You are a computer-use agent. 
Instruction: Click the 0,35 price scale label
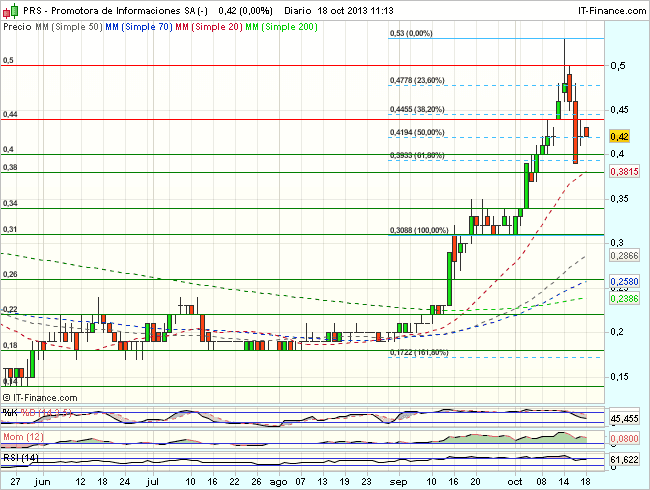pyautogui.click(x=619, y=199)
